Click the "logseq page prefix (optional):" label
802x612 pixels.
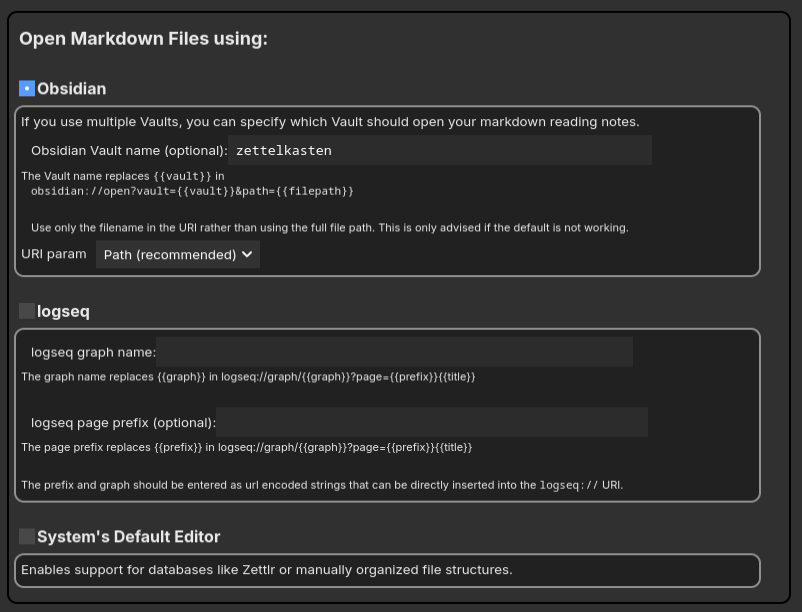(x=123, y=423)
